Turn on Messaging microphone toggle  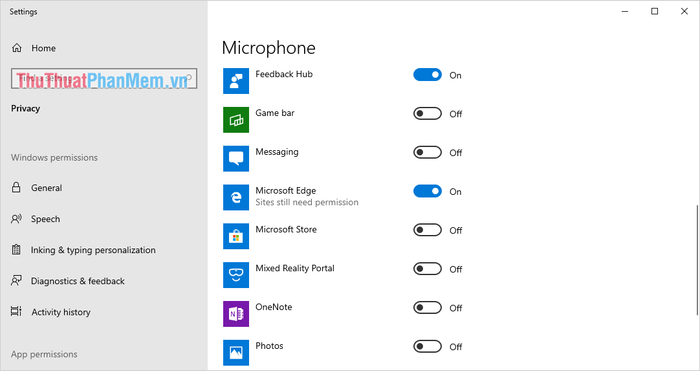(x=427, y=153)
